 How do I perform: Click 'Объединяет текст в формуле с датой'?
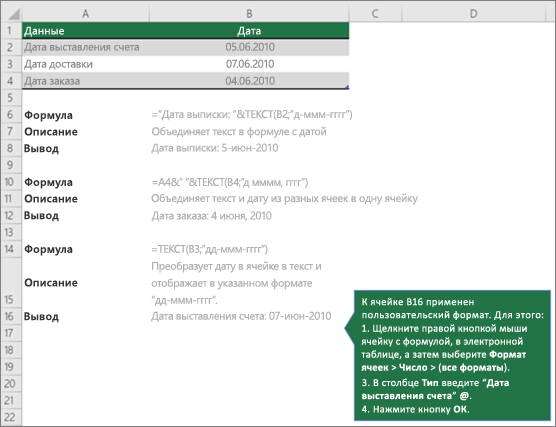(239, 132)
